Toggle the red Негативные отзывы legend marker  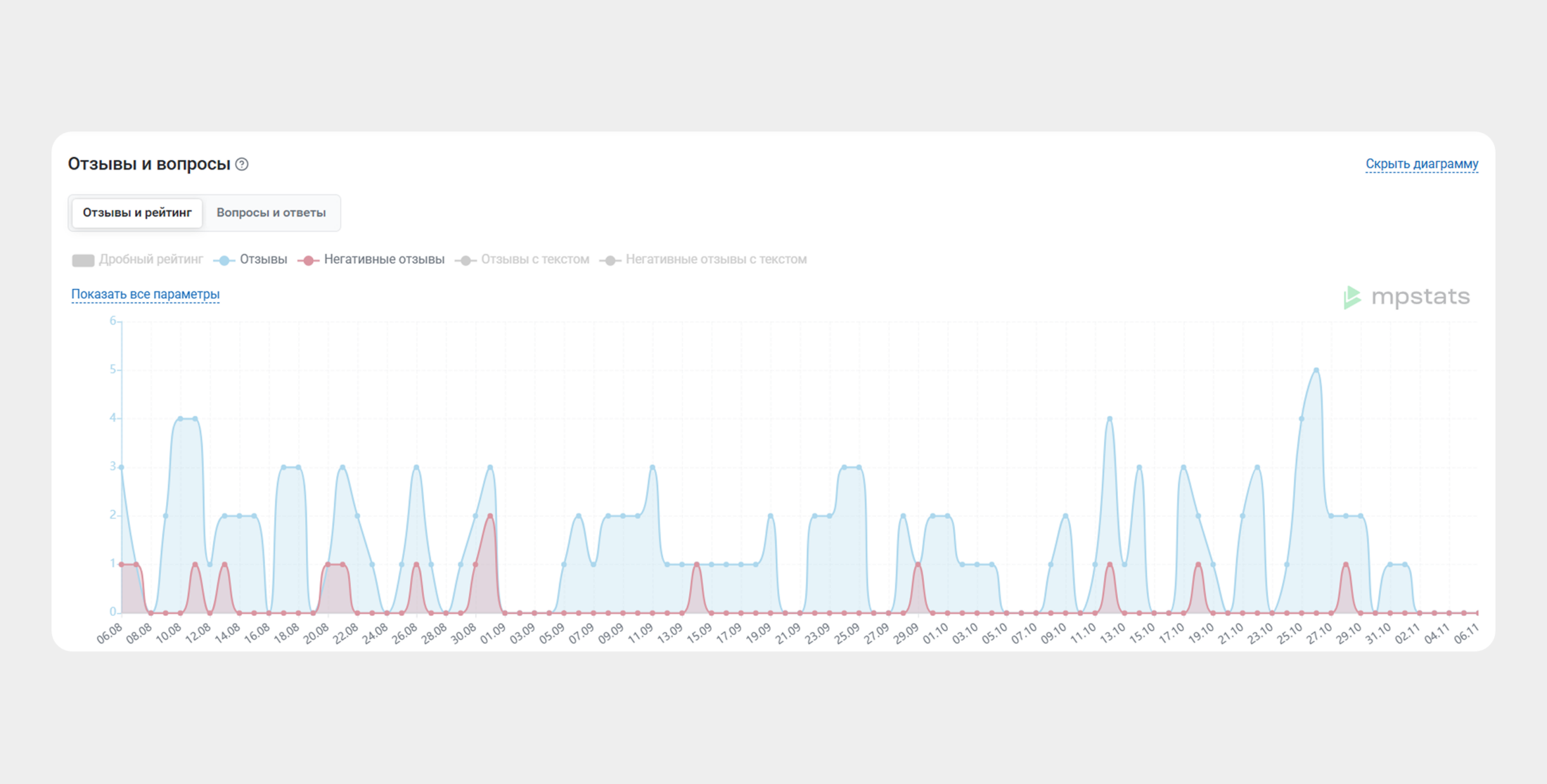308,260
